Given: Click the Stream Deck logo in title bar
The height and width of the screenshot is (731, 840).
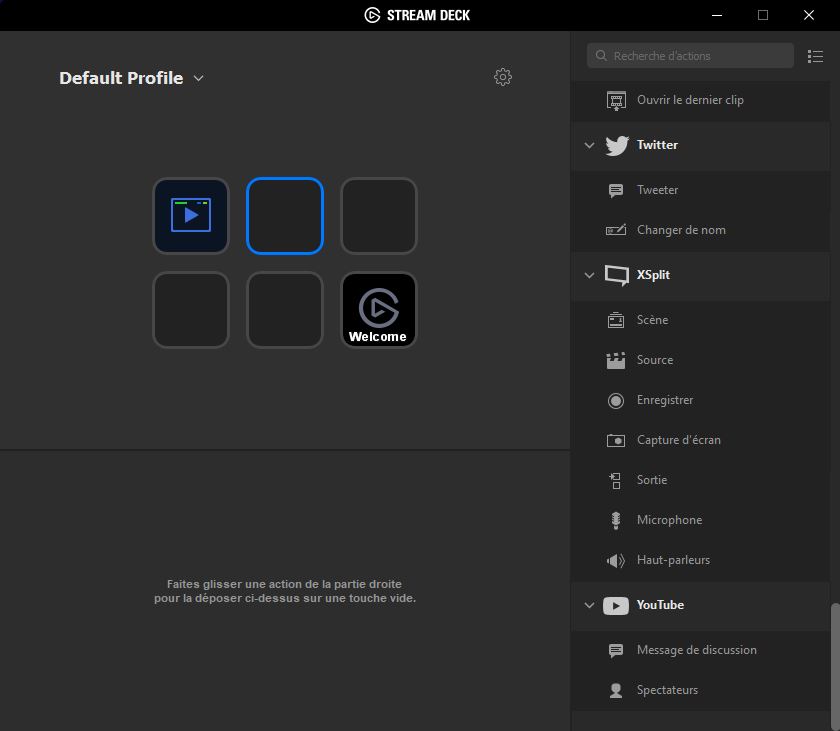Looking at the screenshot, I should click(x=372, y=15).
